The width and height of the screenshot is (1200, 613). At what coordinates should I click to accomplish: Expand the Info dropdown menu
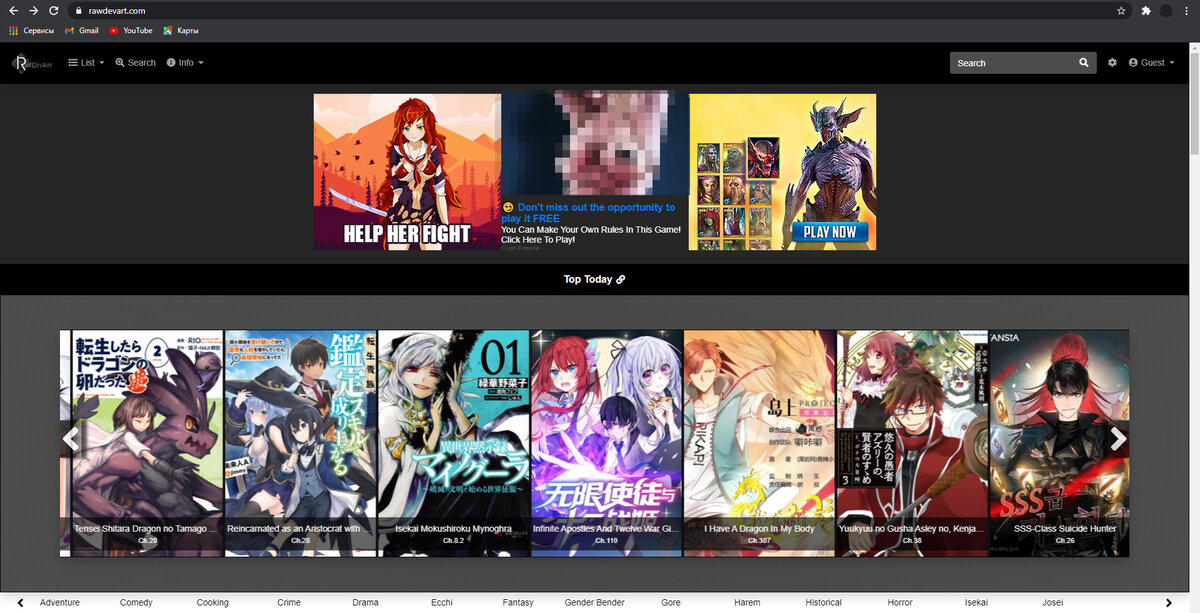coord(185,63)
